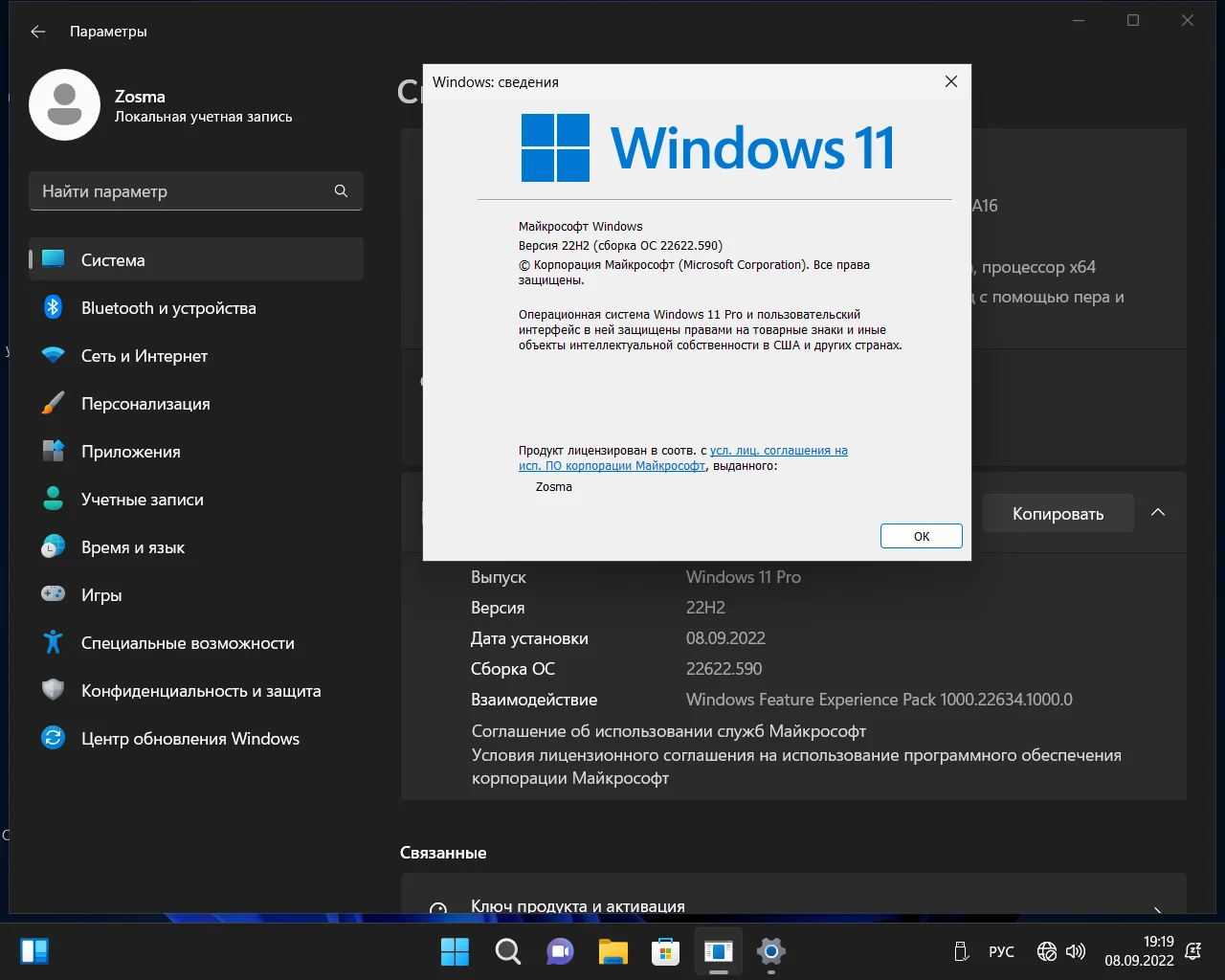
Task: Minimize the Параметры window
Action: click(x=1079, y=20)
